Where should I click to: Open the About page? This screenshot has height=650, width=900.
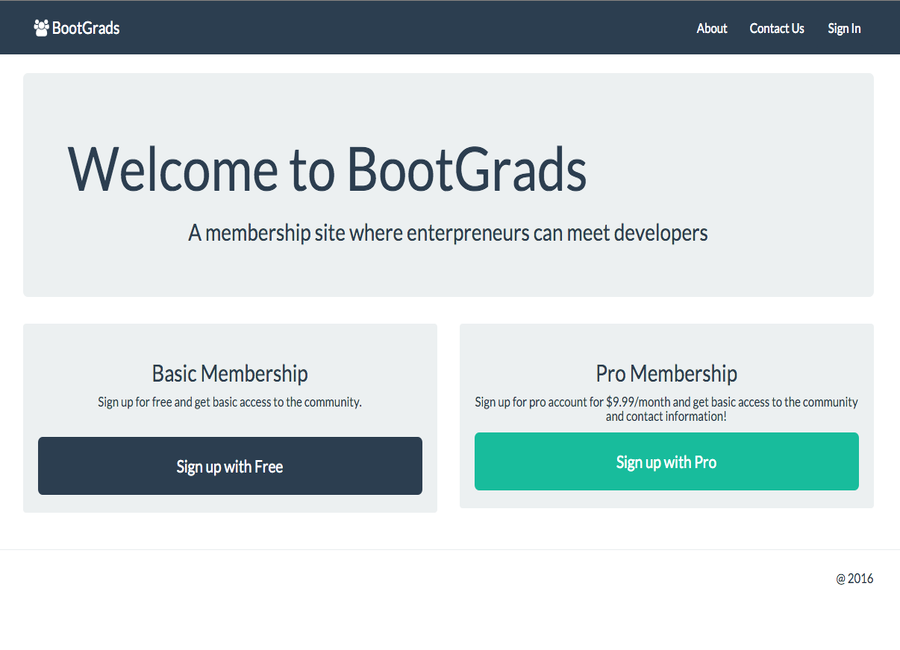pyautogui.click(x=711, y=28)
